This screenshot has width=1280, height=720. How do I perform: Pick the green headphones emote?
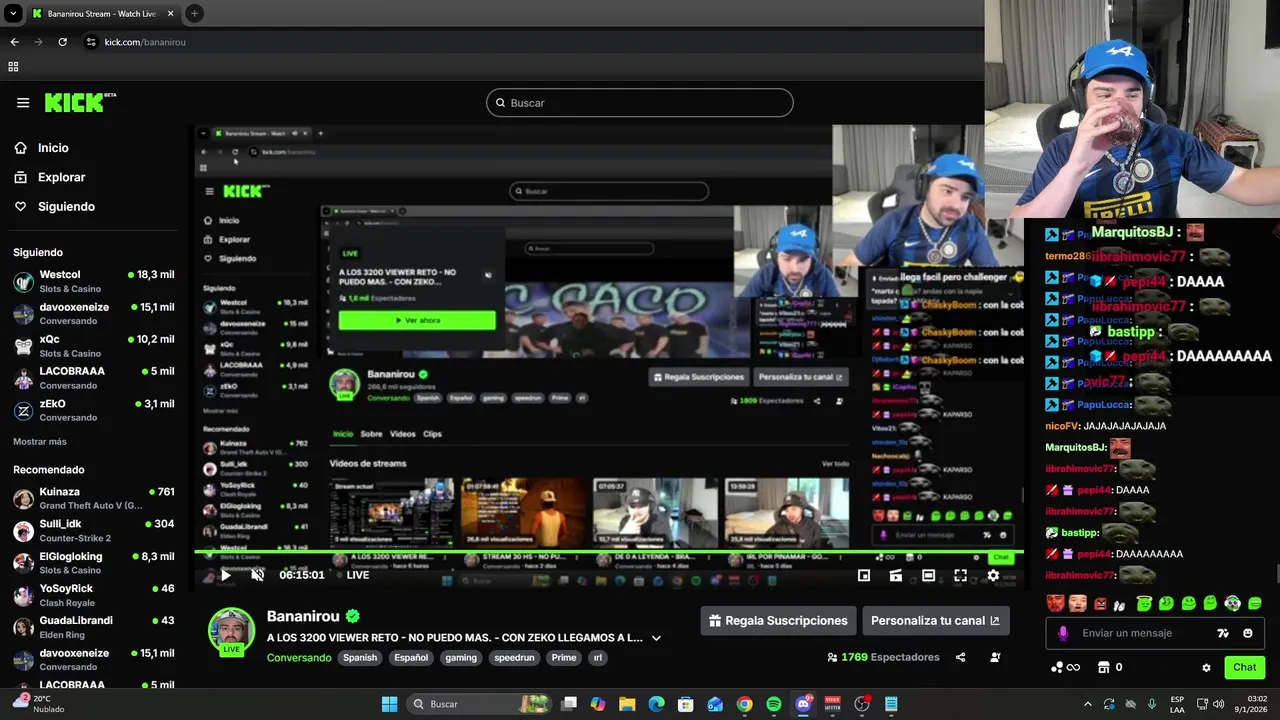[x=1233, y=603]
